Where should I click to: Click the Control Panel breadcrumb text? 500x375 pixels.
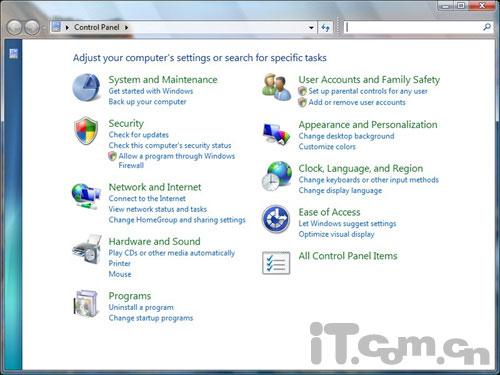[x=97, y=27]
